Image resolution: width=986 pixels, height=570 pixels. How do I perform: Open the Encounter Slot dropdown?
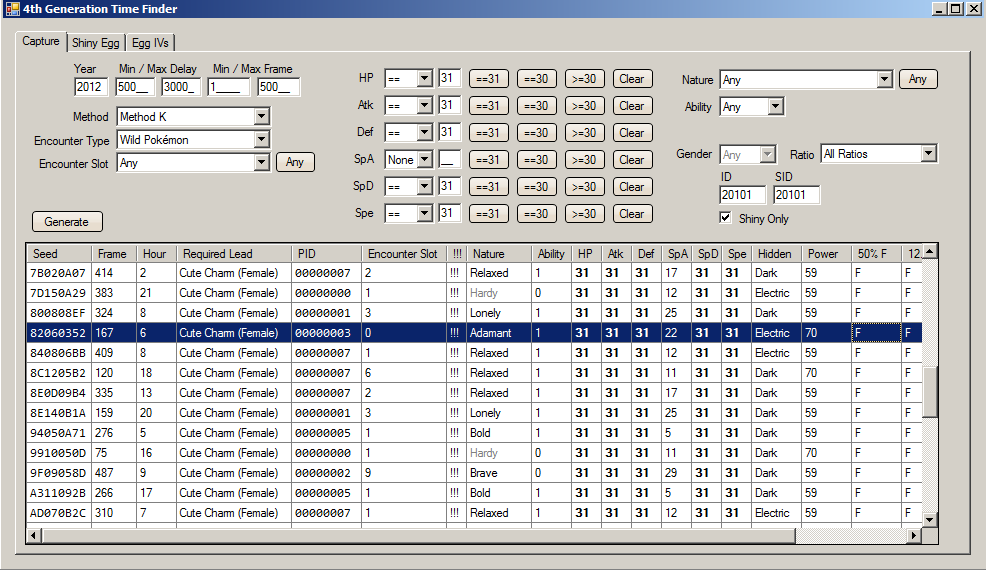[262, 163]
